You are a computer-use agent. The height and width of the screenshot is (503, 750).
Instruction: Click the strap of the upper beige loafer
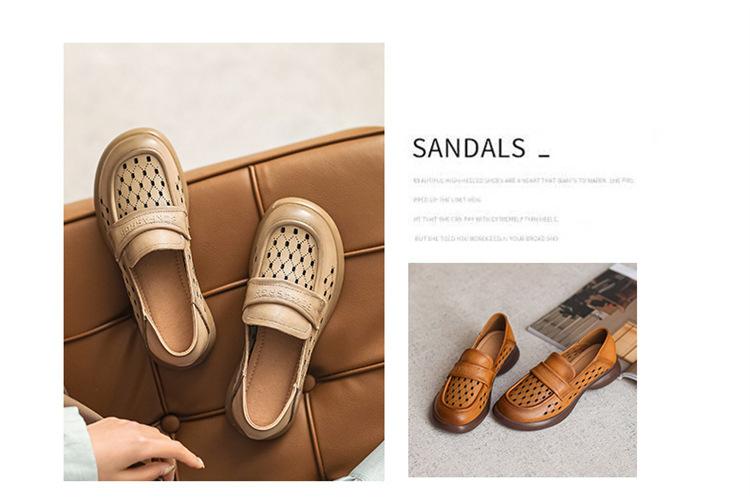(149, 230)
